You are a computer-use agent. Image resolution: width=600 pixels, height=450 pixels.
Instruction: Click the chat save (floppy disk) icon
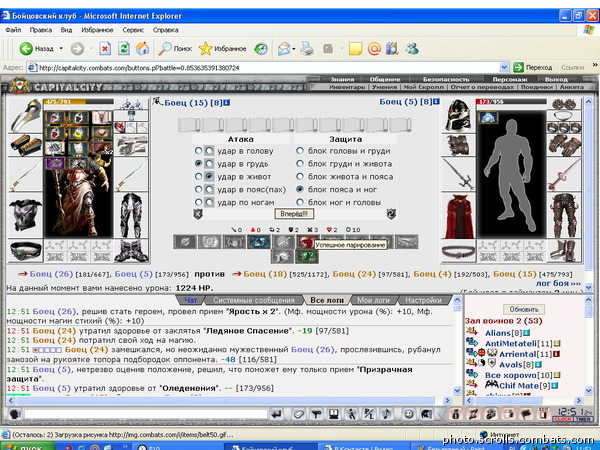[334, 414]
